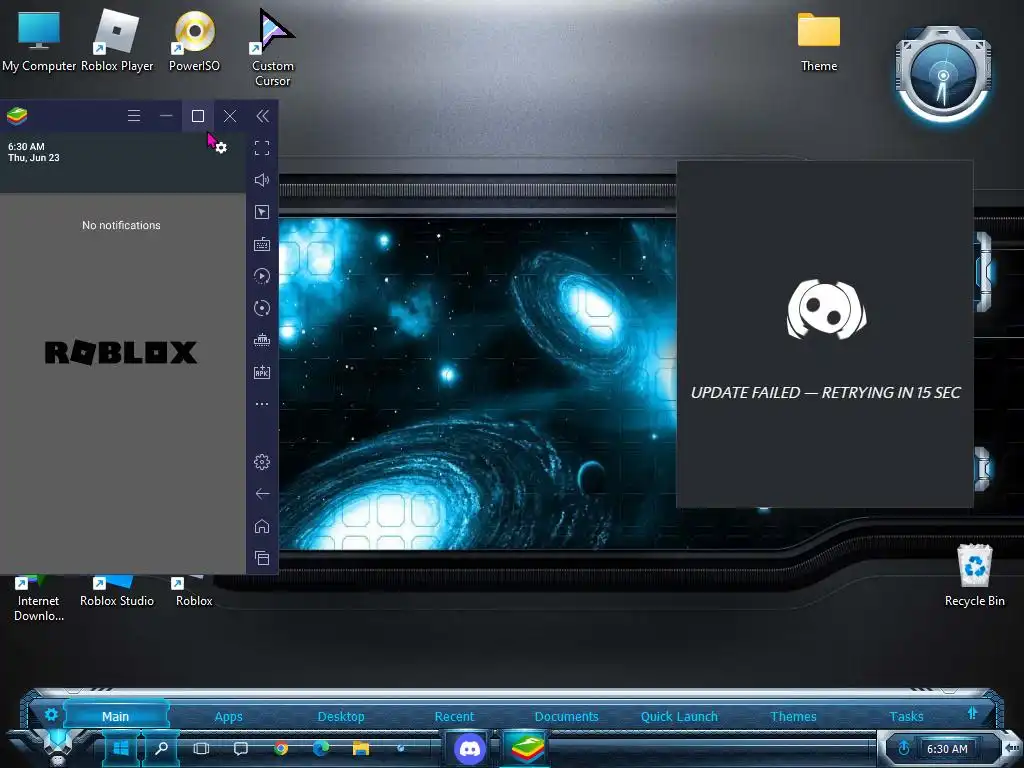Image resolution: width=1024 pixels, height=768 pixels.
Task: Collapse BlueStacks side toolbar with double chevron
Action: (x=263, y=116)
